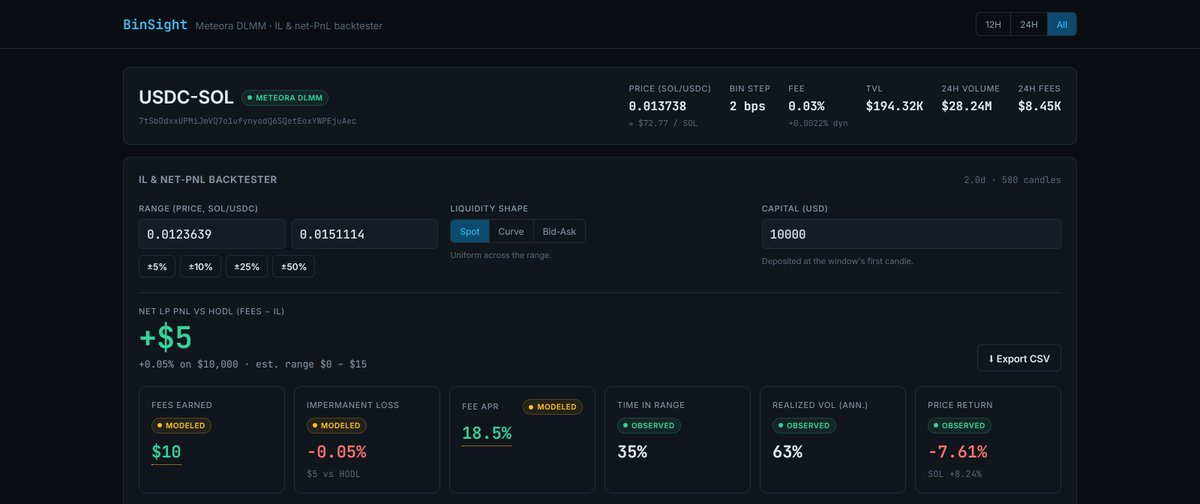Click the fee 0.03% value
The width and height of the screenshot is (1200, 504).
point(806,106)
